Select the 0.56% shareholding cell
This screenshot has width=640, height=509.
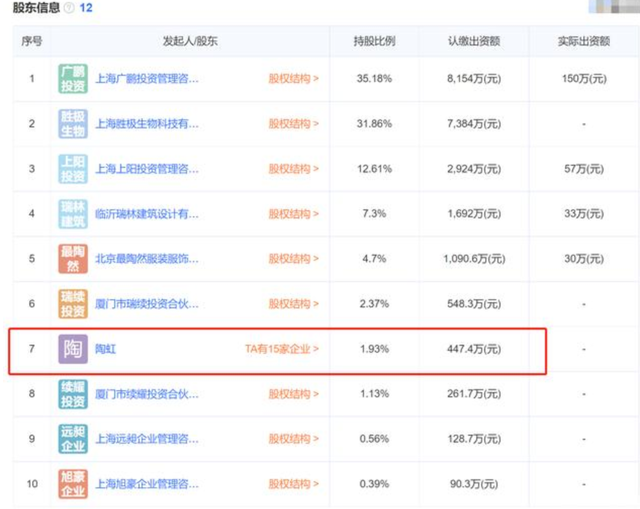tap(374, 439)
